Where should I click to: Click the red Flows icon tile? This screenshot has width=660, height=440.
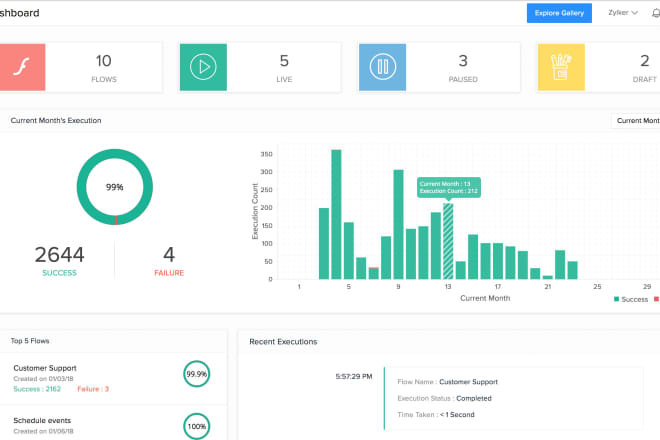(x=22, y=67)
